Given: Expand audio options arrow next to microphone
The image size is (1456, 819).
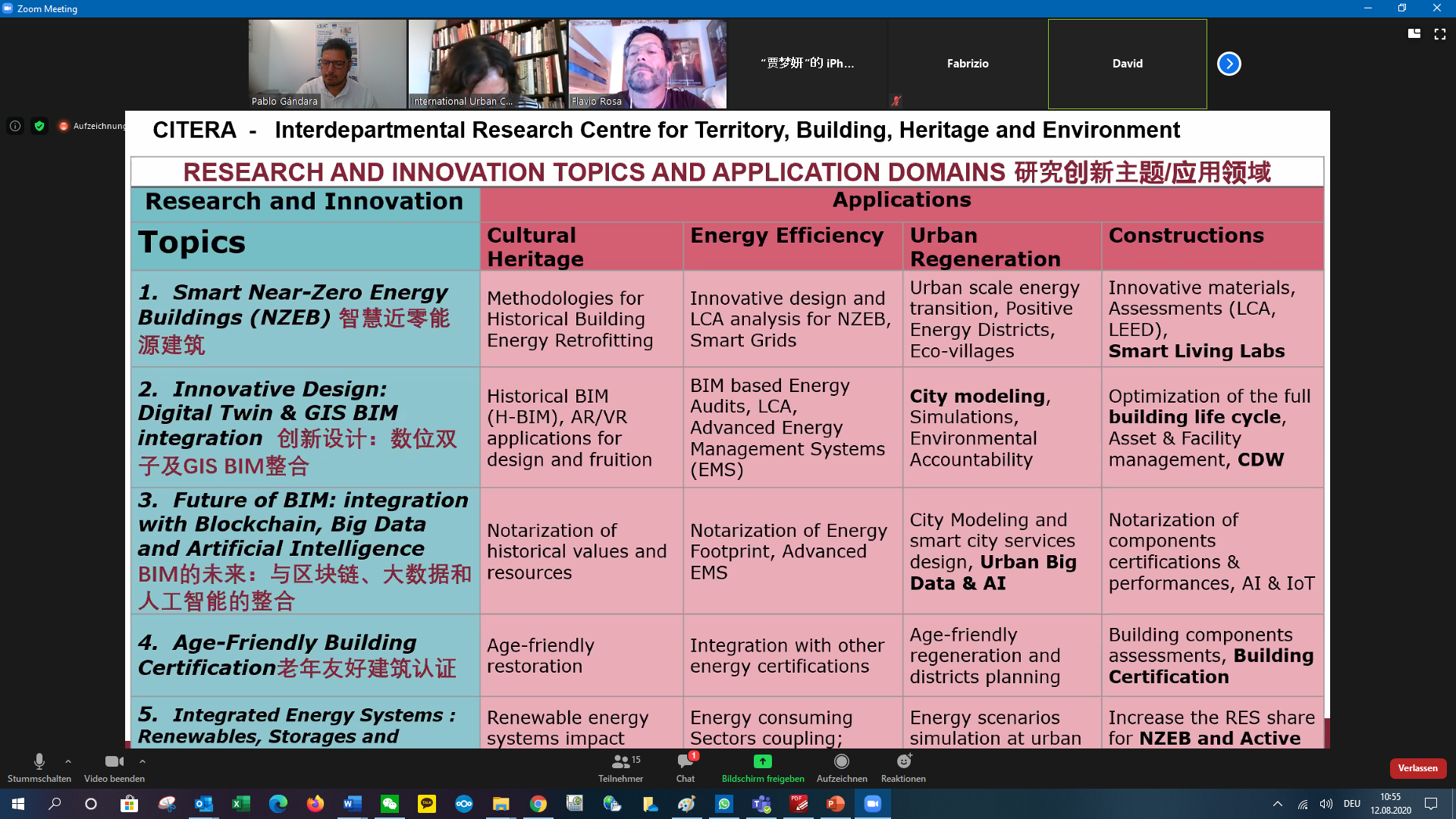Looking at the screenshot, I should [x=68, y=761].
